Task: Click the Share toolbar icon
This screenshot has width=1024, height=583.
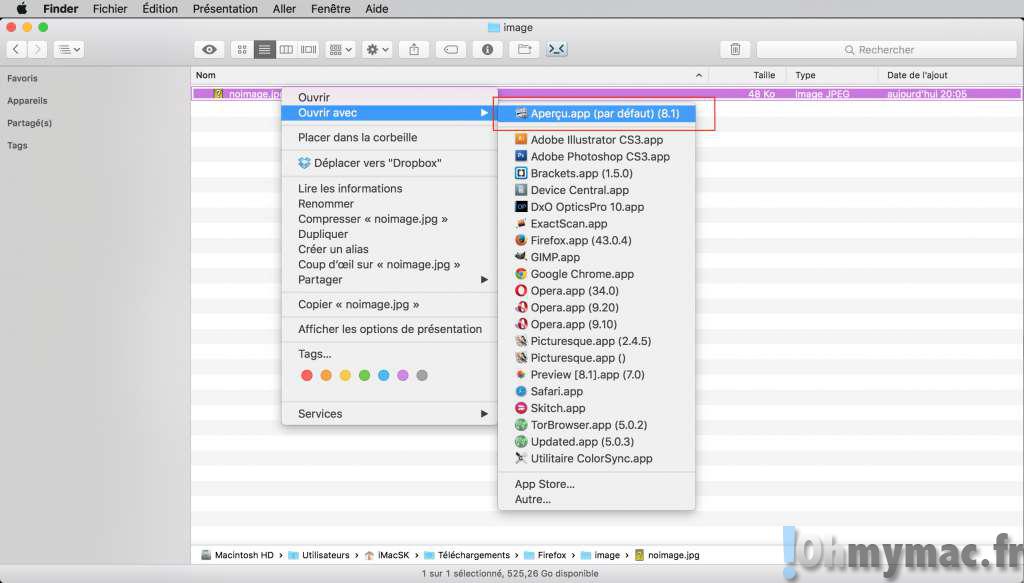Action: [413, 49]
